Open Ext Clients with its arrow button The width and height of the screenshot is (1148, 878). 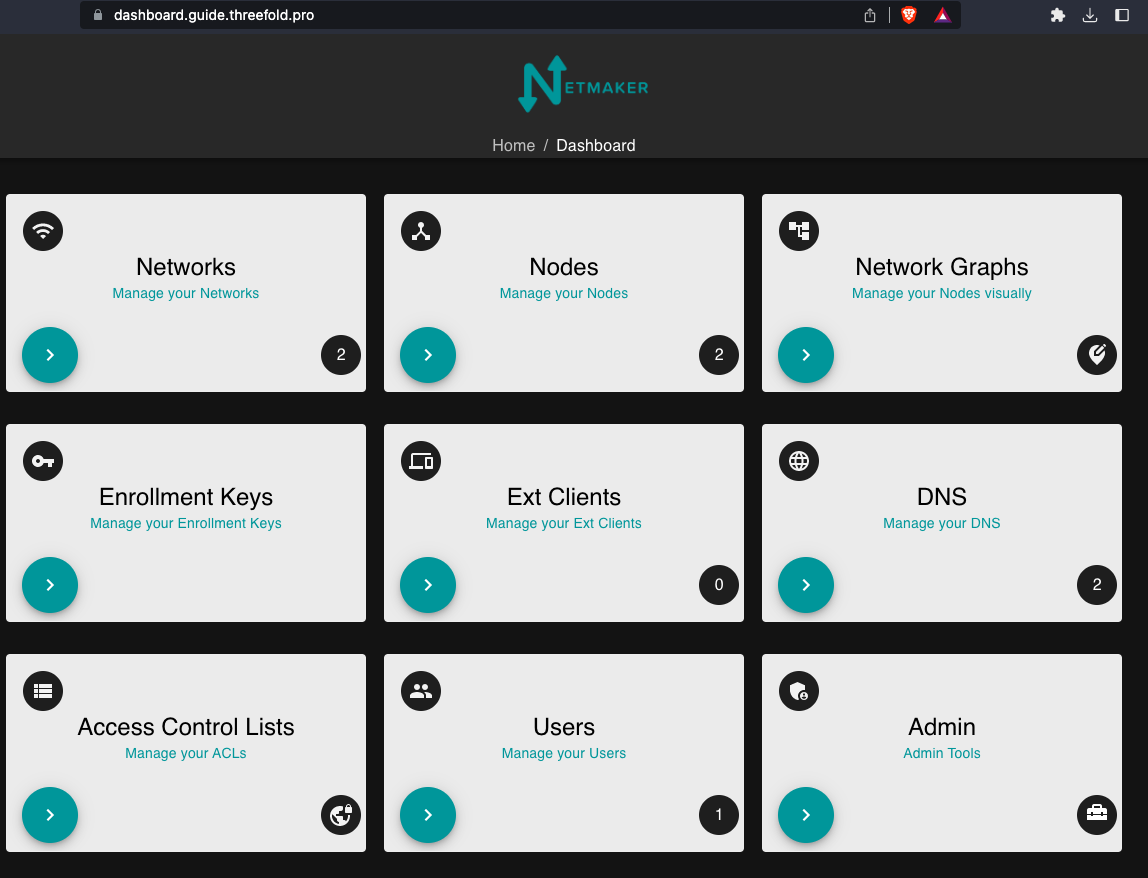click(x=428, y=585)
